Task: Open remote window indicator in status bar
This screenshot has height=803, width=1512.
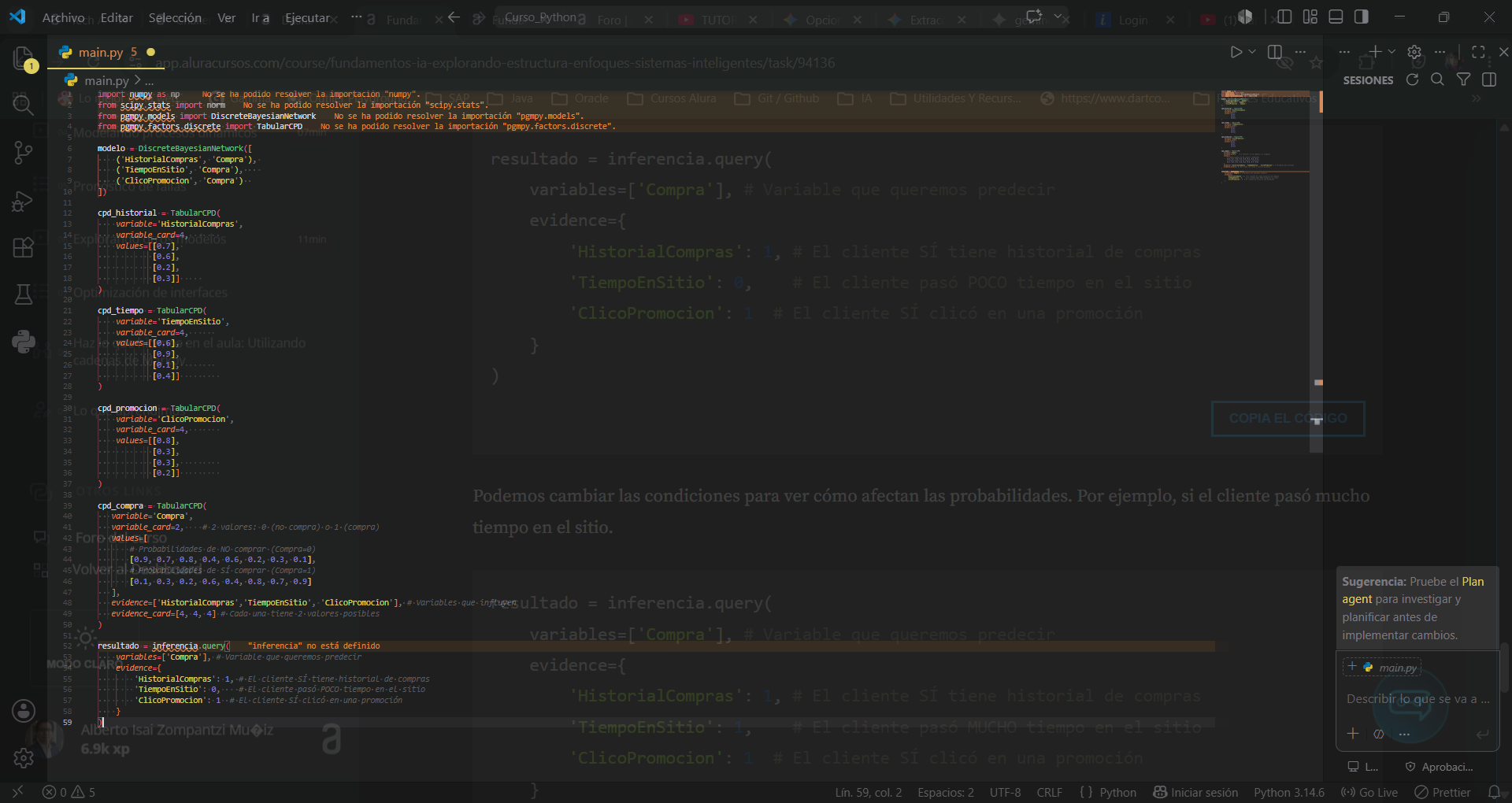Action: point(17,792)
